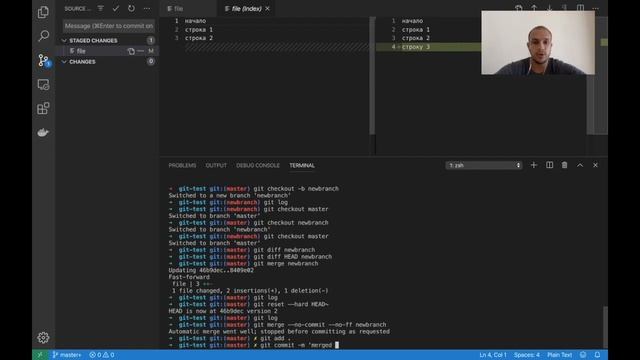Click the M status letter on file row

pos(151,51)
